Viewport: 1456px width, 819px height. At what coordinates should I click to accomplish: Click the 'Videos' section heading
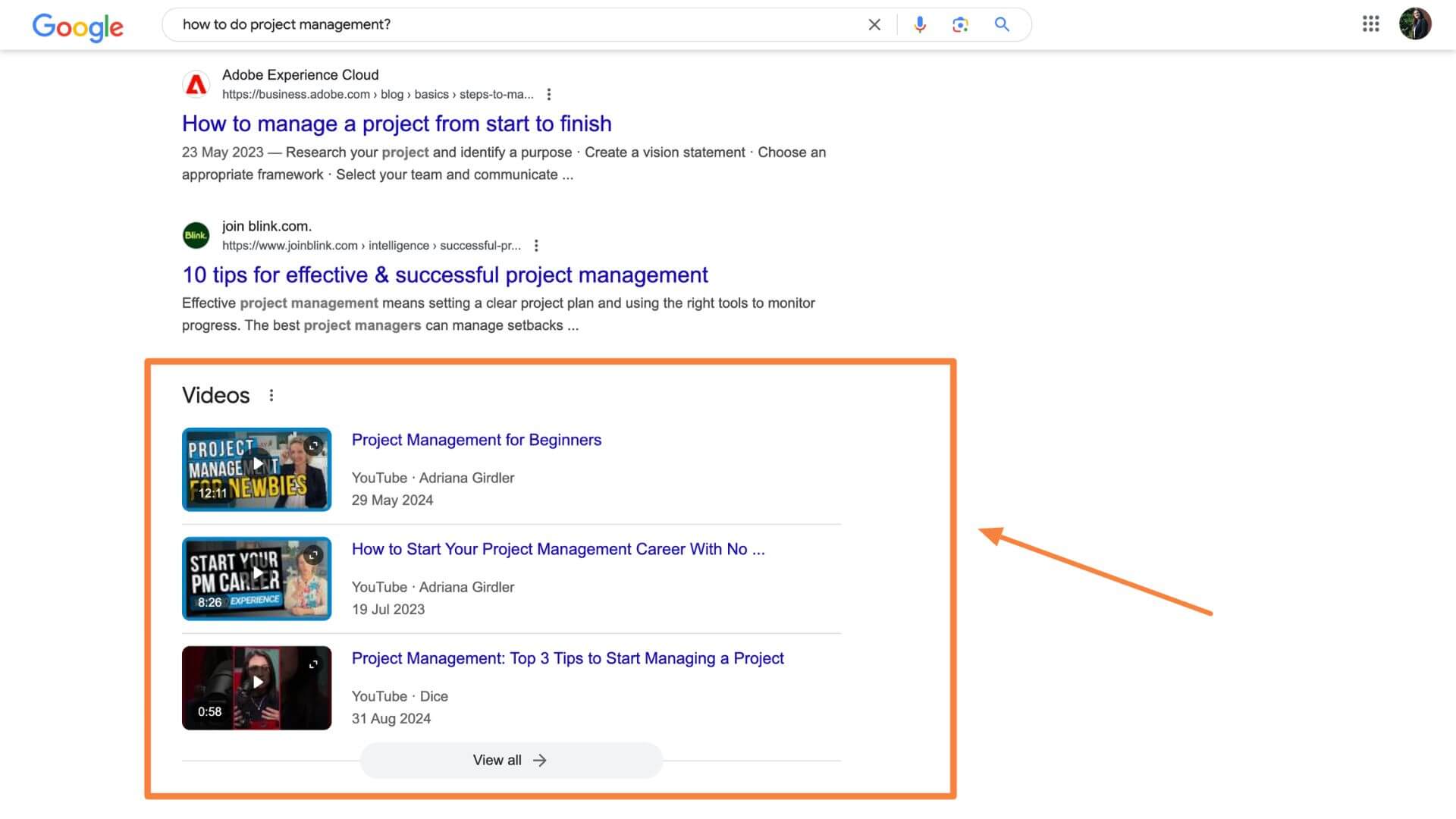click(x=215, y=395)
